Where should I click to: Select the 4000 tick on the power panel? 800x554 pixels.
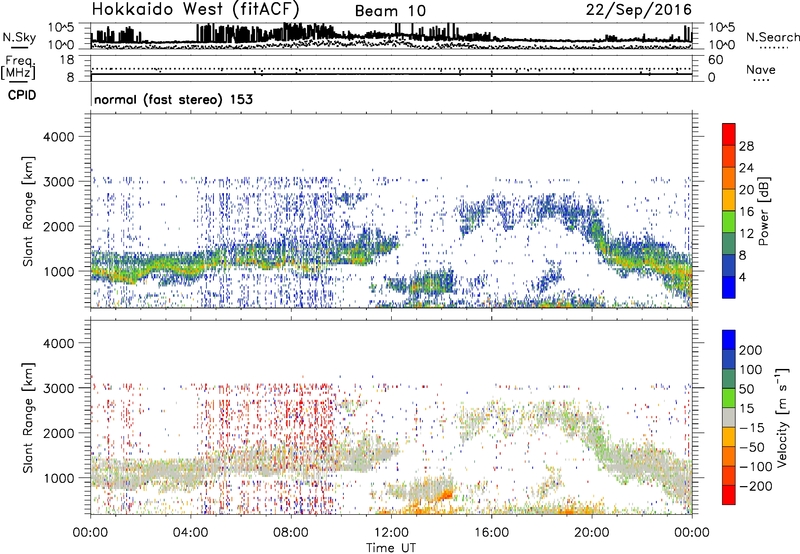pyautogui.click(x=59, y=137)
